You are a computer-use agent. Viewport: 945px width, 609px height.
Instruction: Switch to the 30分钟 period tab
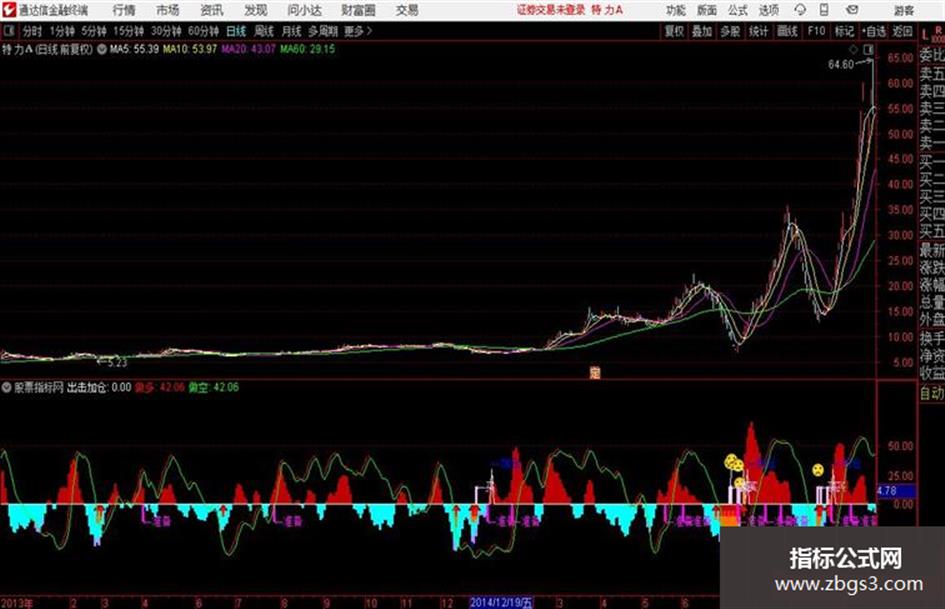pyautogui.click(x=166, y=31)
